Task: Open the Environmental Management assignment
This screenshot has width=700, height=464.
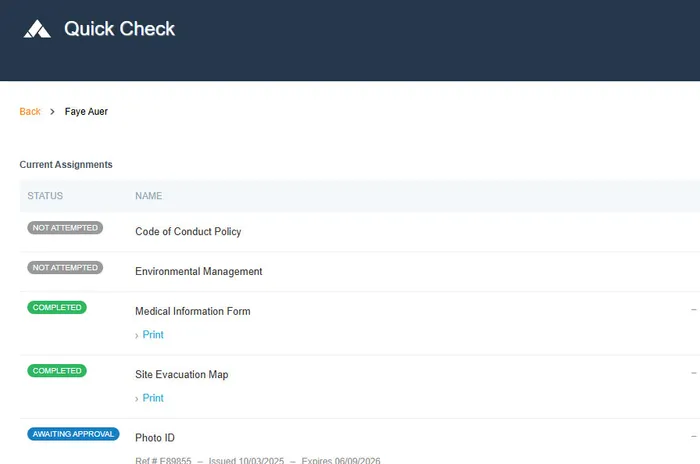Action: (x=198, y=271)
